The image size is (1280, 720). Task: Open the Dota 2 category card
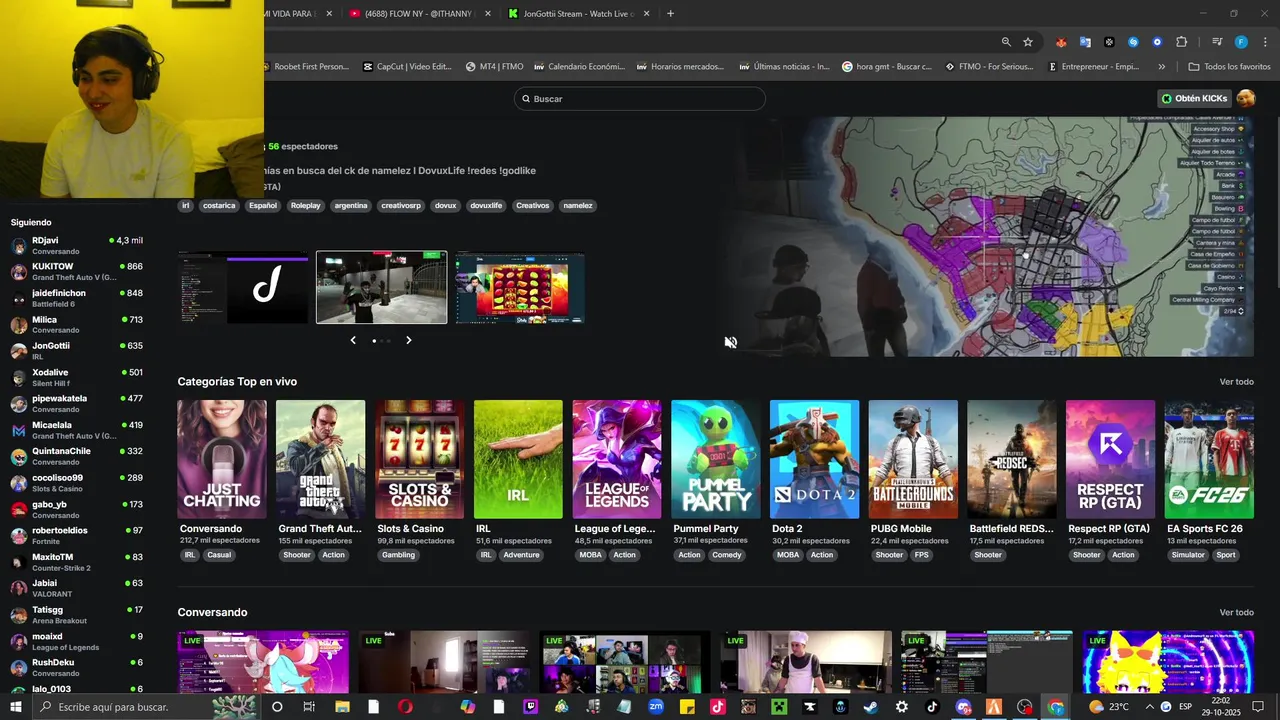[x=814, y=459]
